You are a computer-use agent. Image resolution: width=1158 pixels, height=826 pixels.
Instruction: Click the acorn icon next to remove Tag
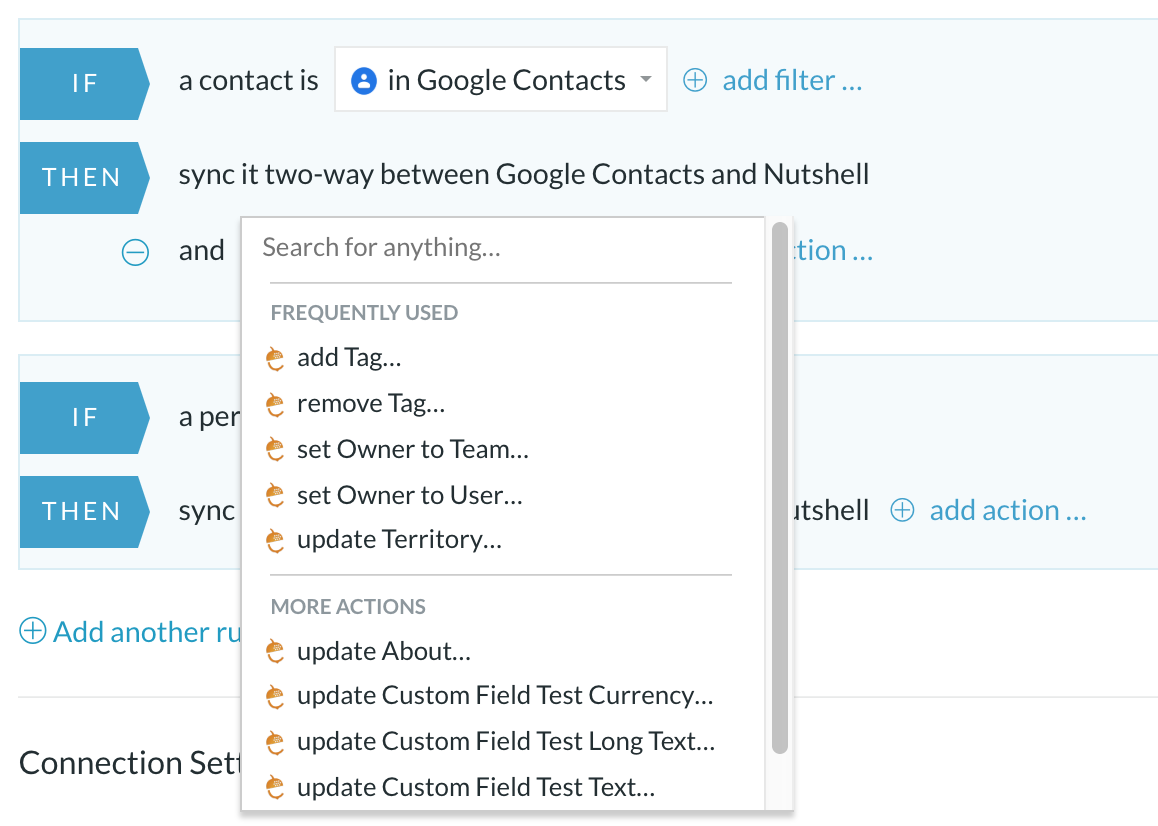click(x=275, y=404)
